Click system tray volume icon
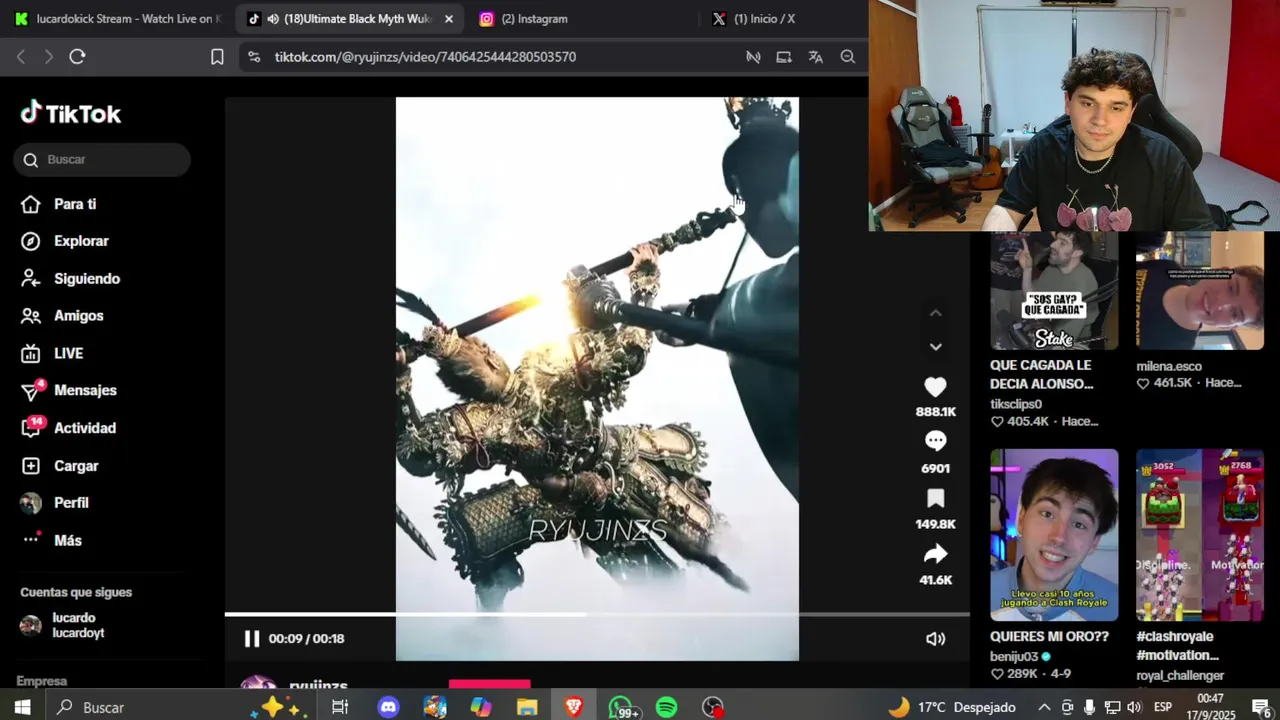 point(1134,707)
